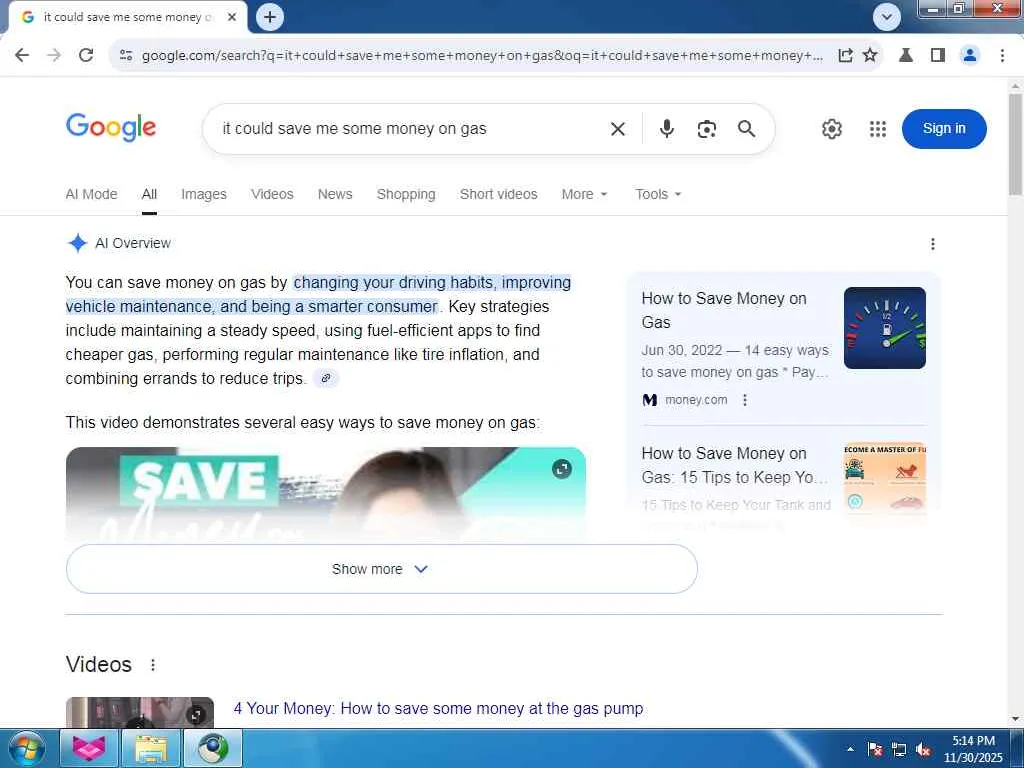1024x768 pixels.
Task: Close the Google search tab
Action: pos(232,18)
